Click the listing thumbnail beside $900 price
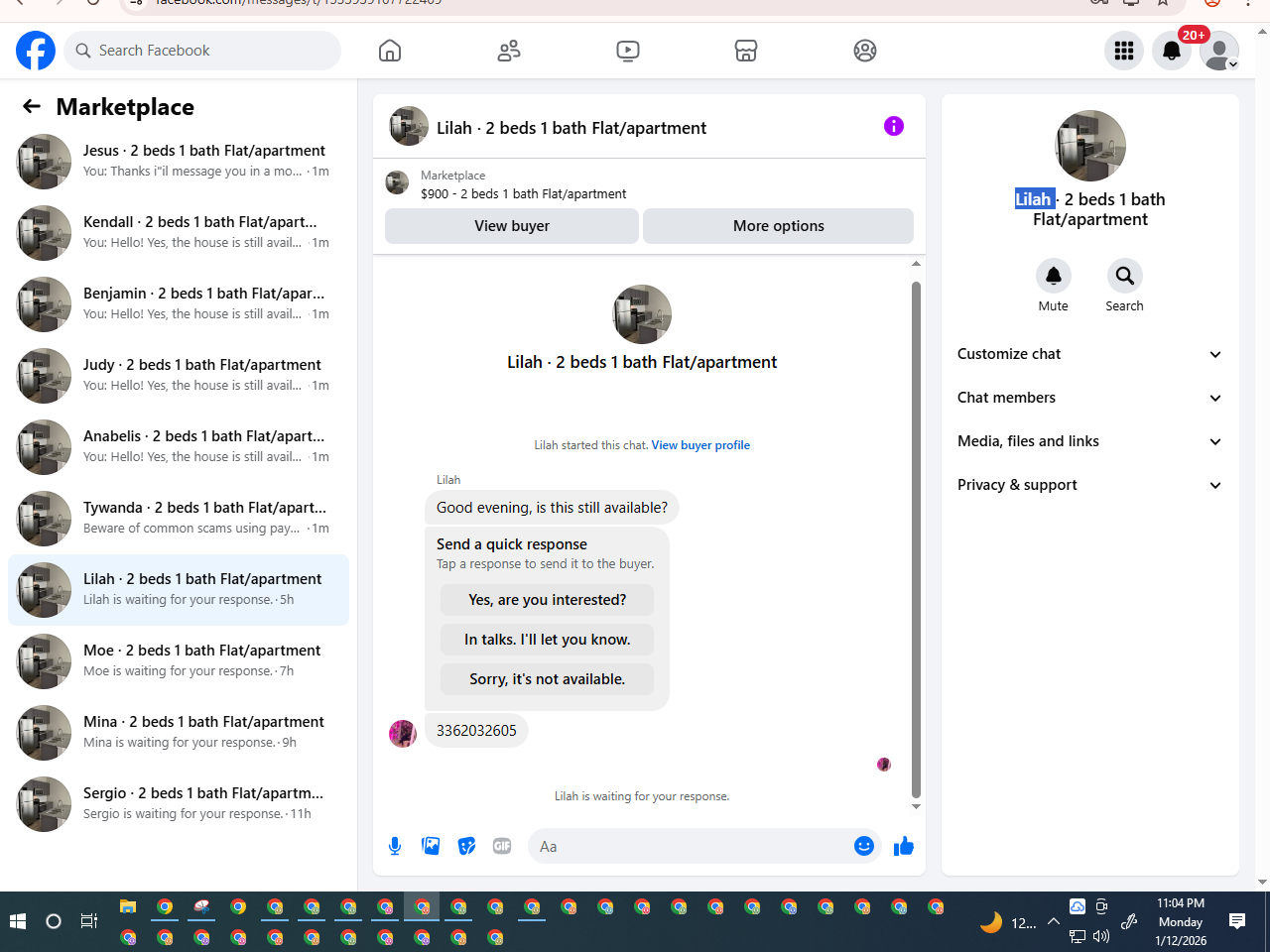The width and height of the screenshot is (1270, 952). [x=397, y=182]
